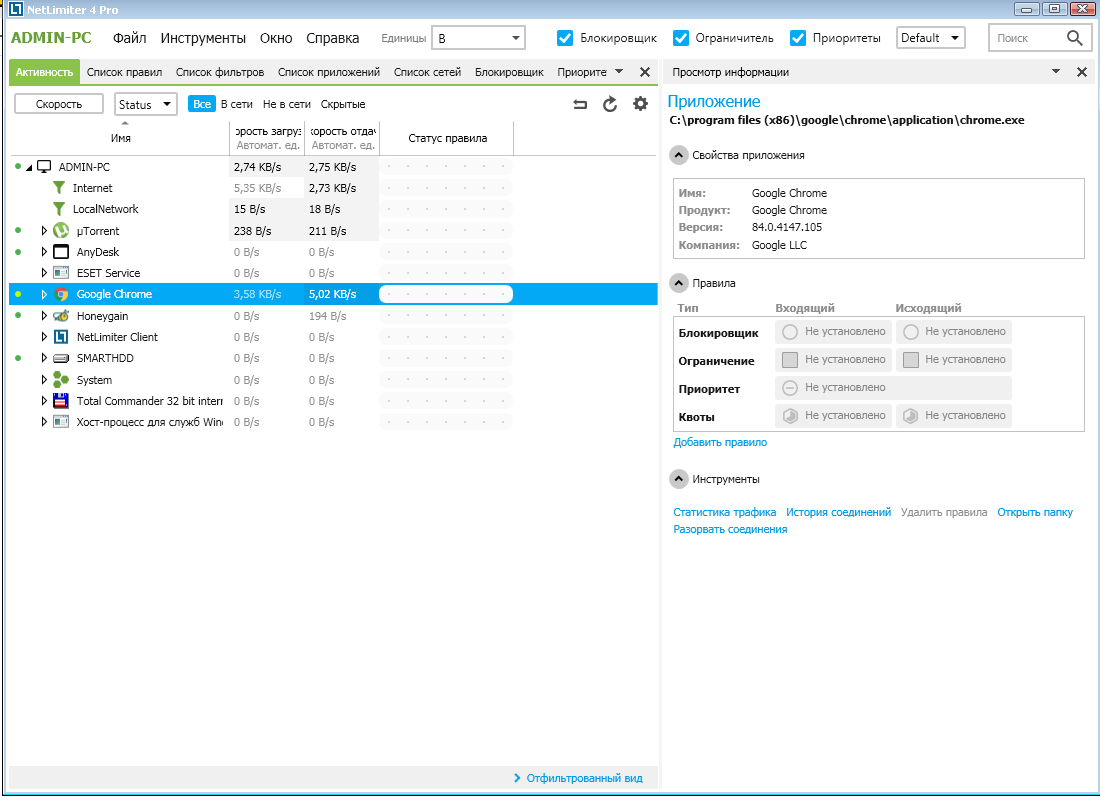Enable incoming limit checkbox
The width and height of the screenshot is (1100, 800).
click(790, 360)
